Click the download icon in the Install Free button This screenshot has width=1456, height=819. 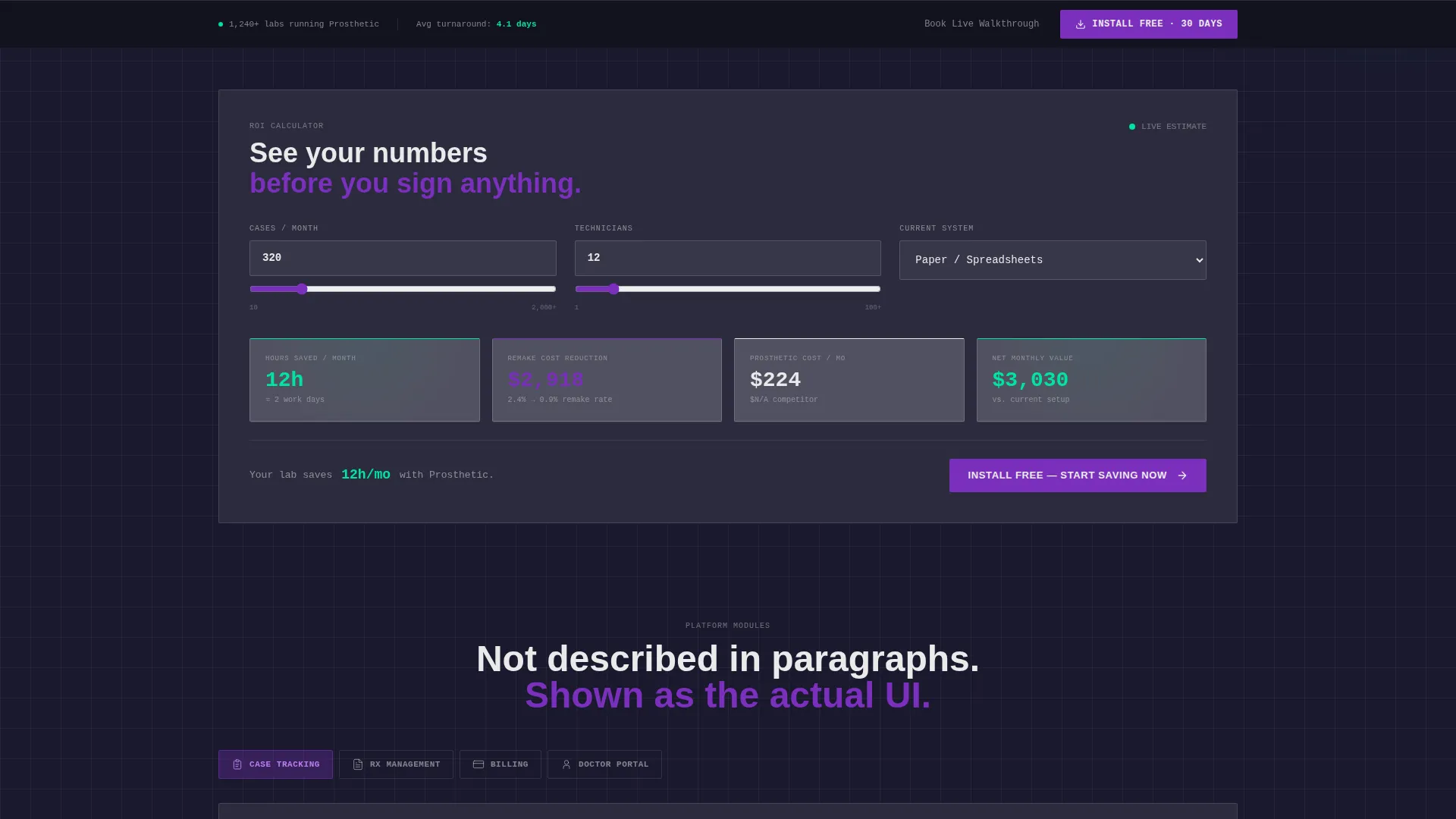coord(1081,24)
